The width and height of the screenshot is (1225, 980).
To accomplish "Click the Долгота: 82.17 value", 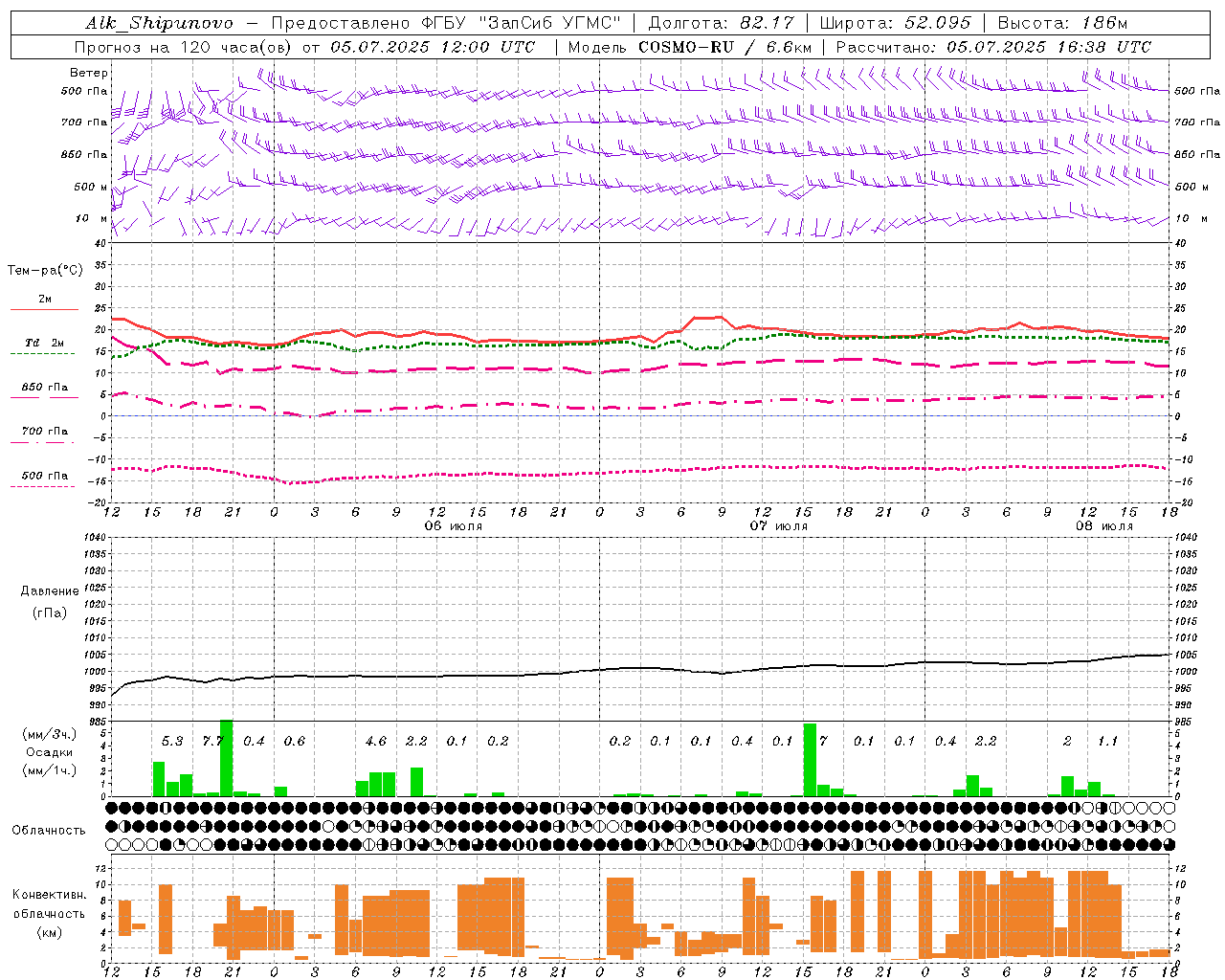I will click(721, 23).
